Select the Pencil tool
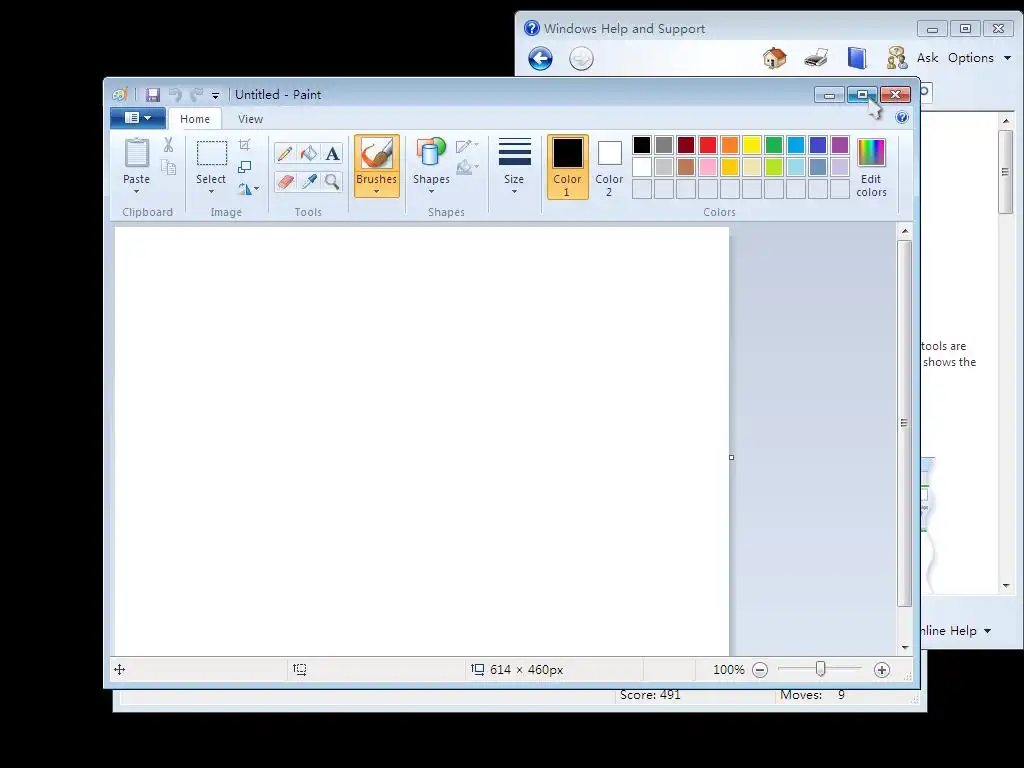Screen dimensions: 1024x768 click(x=285, y=153)
